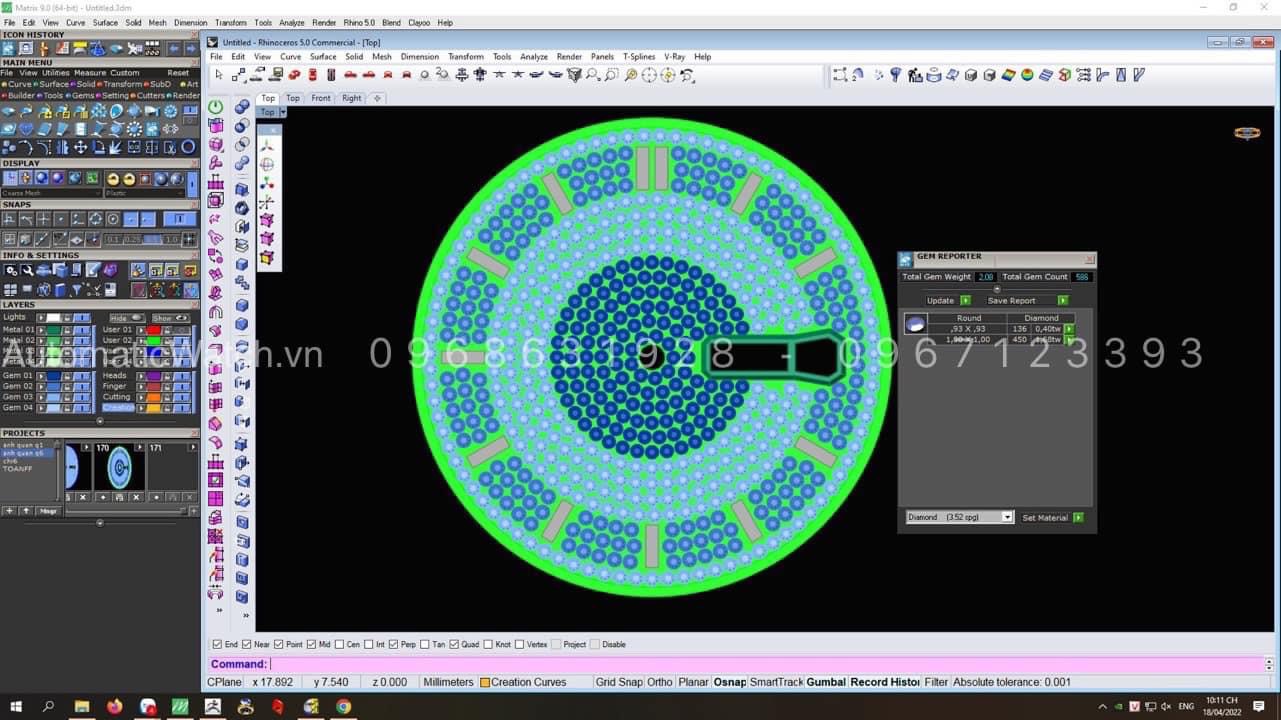Screen dimensions: 1281x720
Task: Open the Top viewport title dropdown arrow
Action: [x=283, y=112]
